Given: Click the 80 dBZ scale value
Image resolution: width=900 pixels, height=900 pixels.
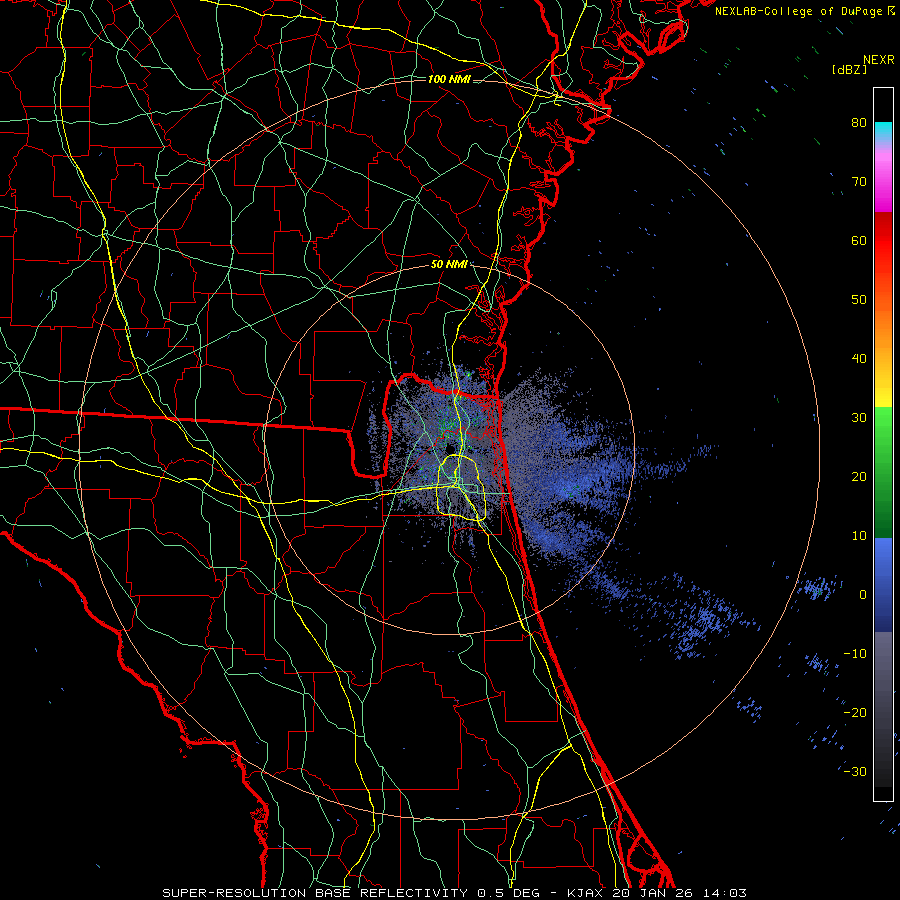Looking at the screenshot, I should click(x=859, y=122).
